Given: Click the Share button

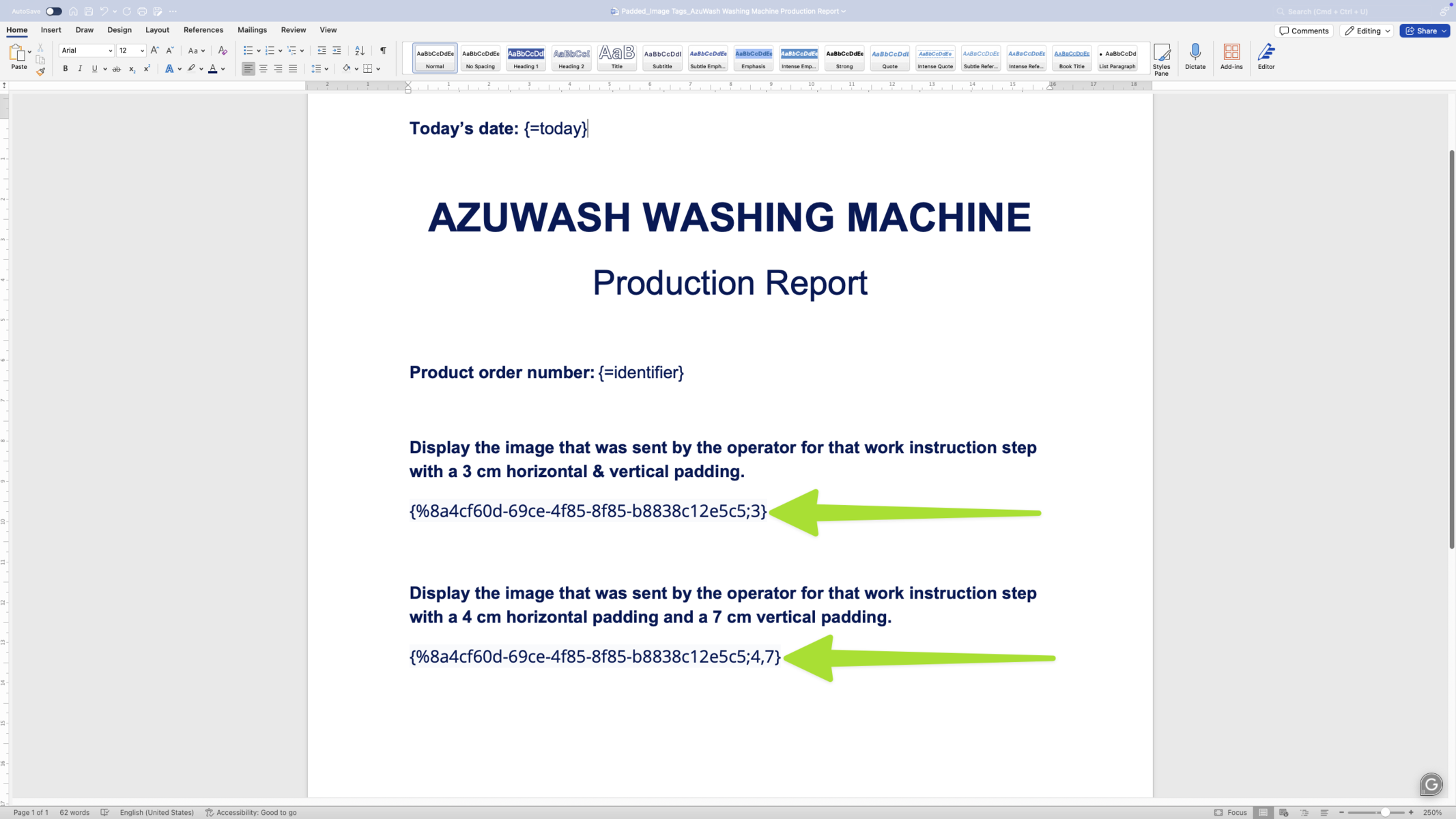Looking at the screenshot, I should coord(1424,30).
